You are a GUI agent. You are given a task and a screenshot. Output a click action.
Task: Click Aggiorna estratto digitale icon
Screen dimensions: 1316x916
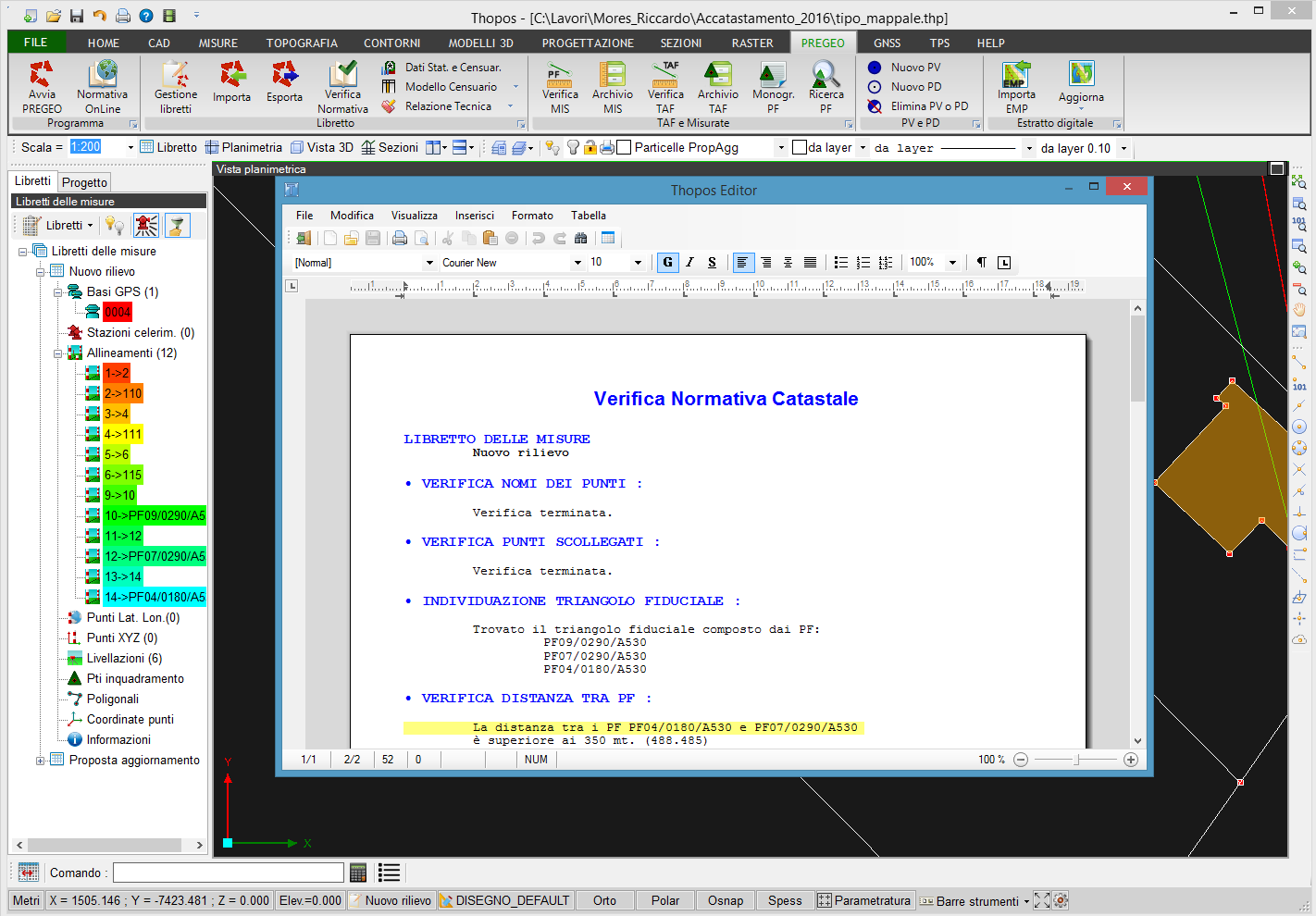click(1081, 84)
